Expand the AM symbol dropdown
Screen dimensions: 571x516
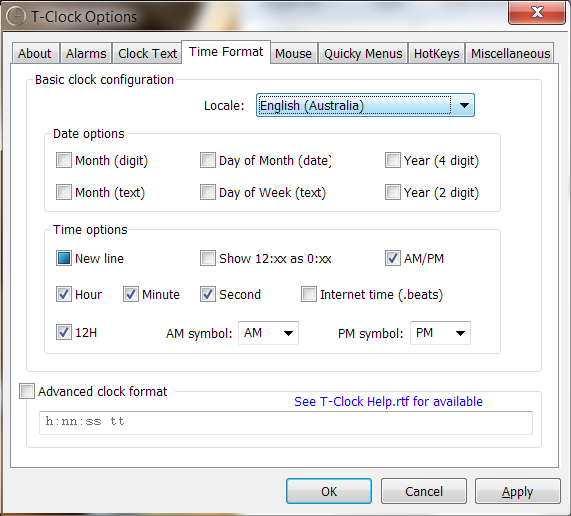pyautogui.click(x=268, y=333)
